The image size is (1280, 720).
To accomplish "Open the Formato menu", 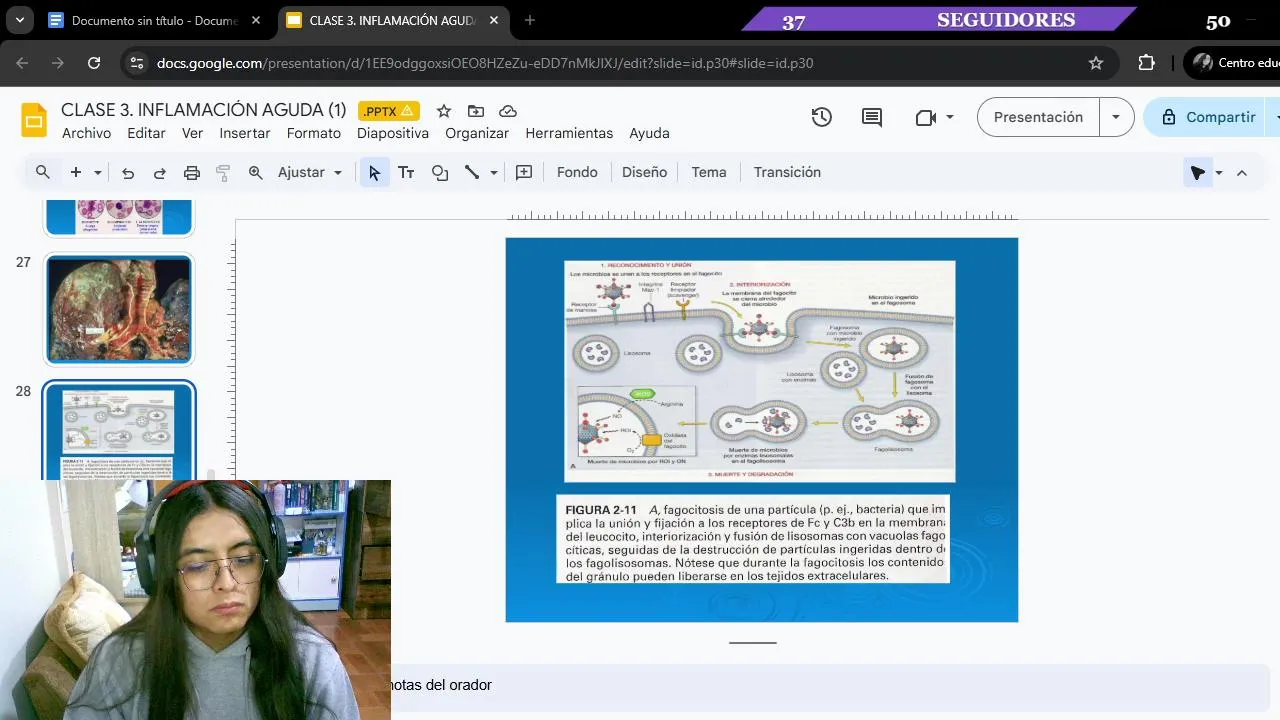I will (314, 133).
